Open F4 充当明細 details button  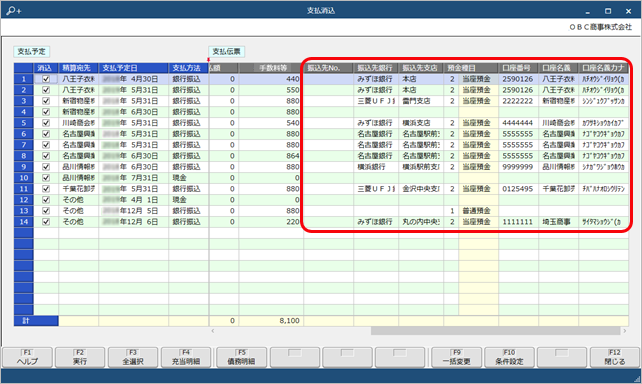pos(186,357)
